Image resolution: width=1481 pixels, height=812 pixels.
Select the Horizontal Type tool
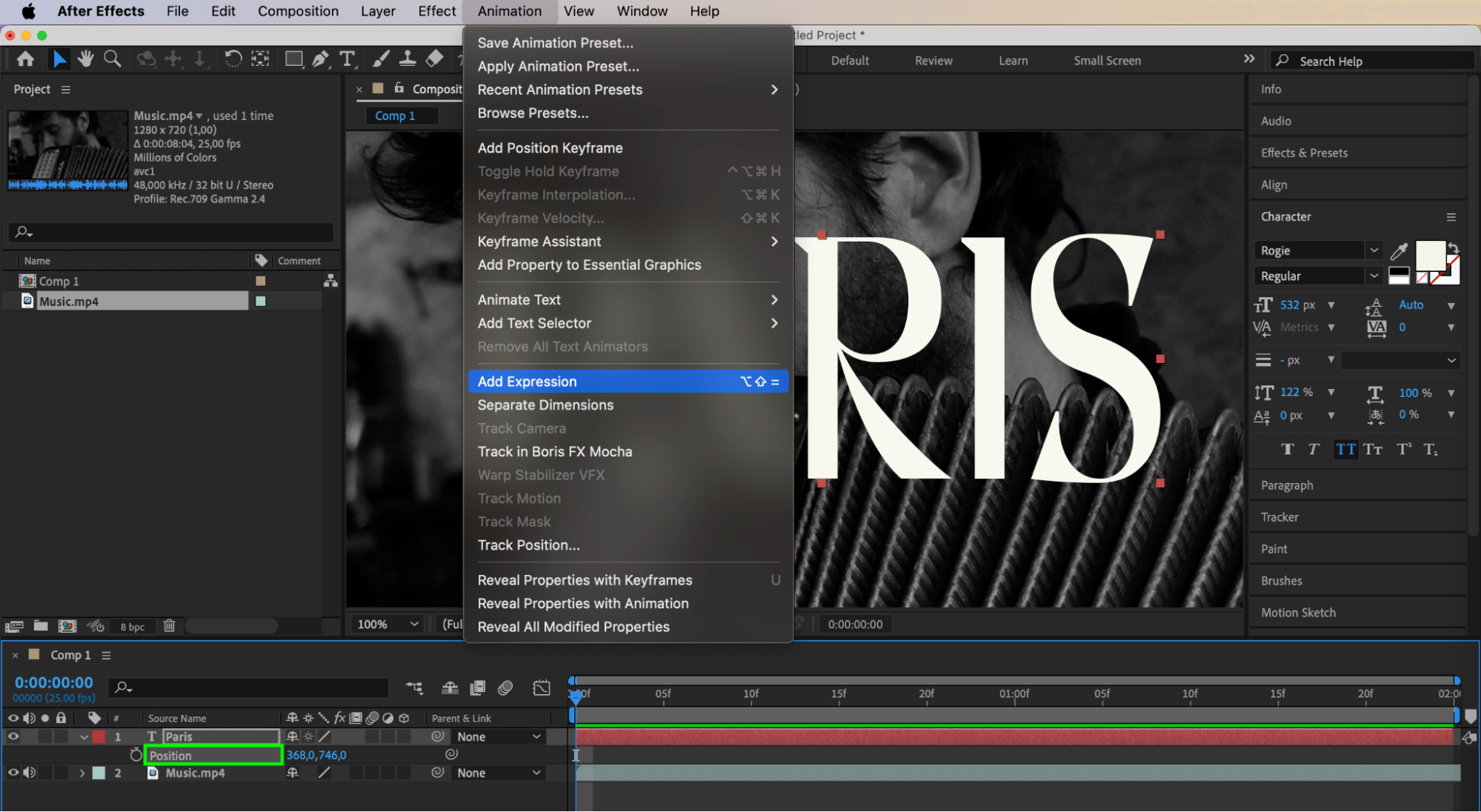point(347,59)
